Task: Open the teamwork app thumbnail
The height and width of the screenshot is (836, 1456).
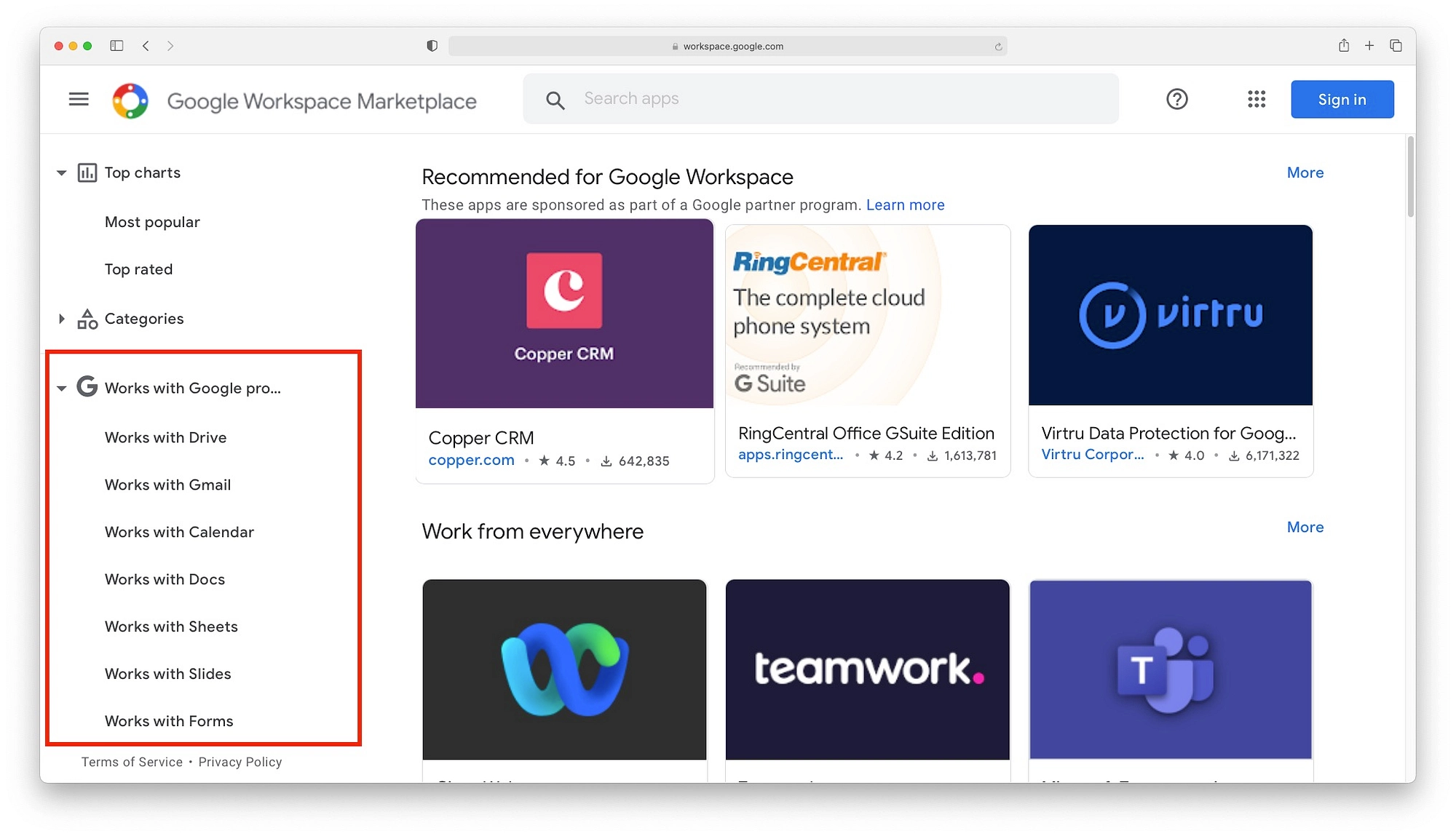Action: 867,669
